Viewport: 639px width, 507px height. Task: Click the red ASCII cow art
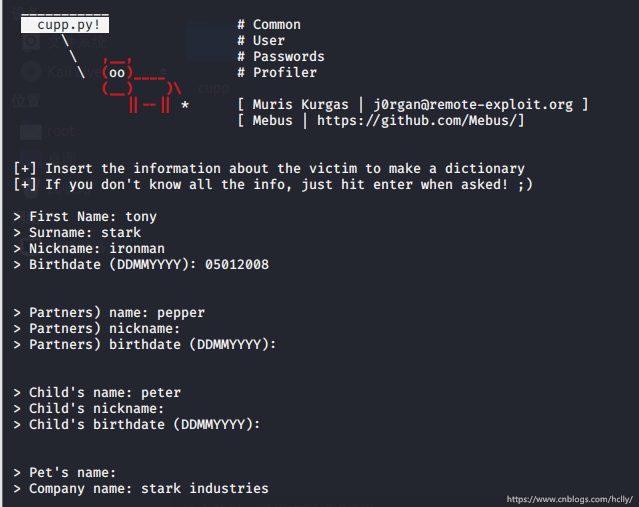(140, 87)
